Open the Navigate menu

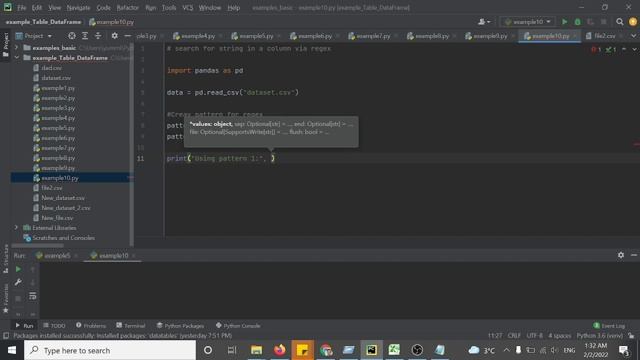pyautogui.click(x=78, y=8)
